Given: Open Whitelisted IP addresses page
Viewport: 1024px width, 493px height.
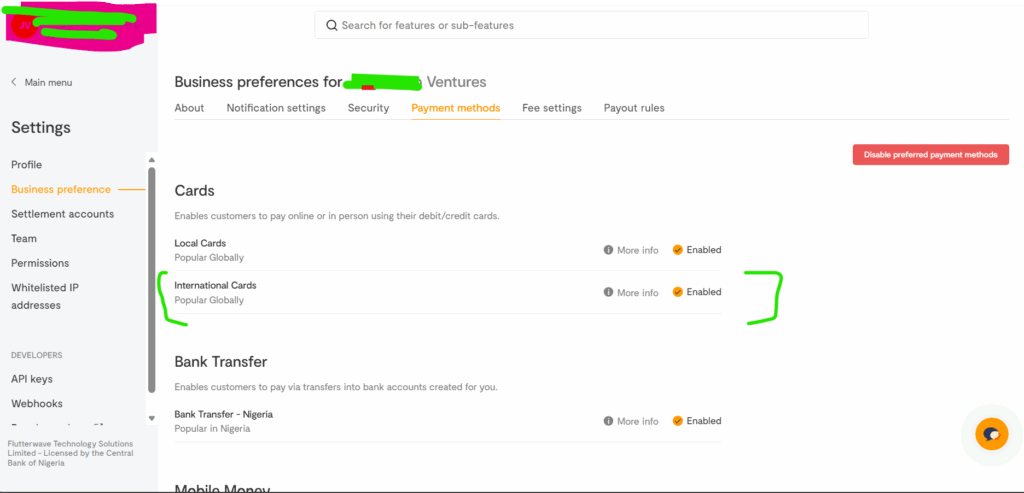Looking at the screenshot, I should (45, 296).
